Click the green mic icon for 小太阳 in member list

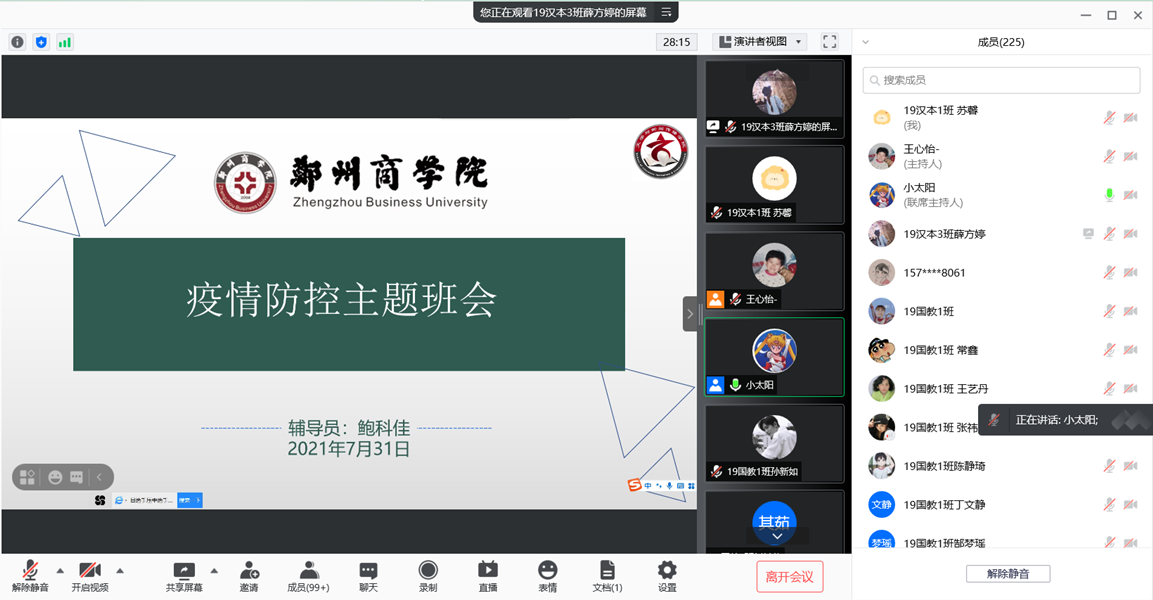[x=1109, y=195]
